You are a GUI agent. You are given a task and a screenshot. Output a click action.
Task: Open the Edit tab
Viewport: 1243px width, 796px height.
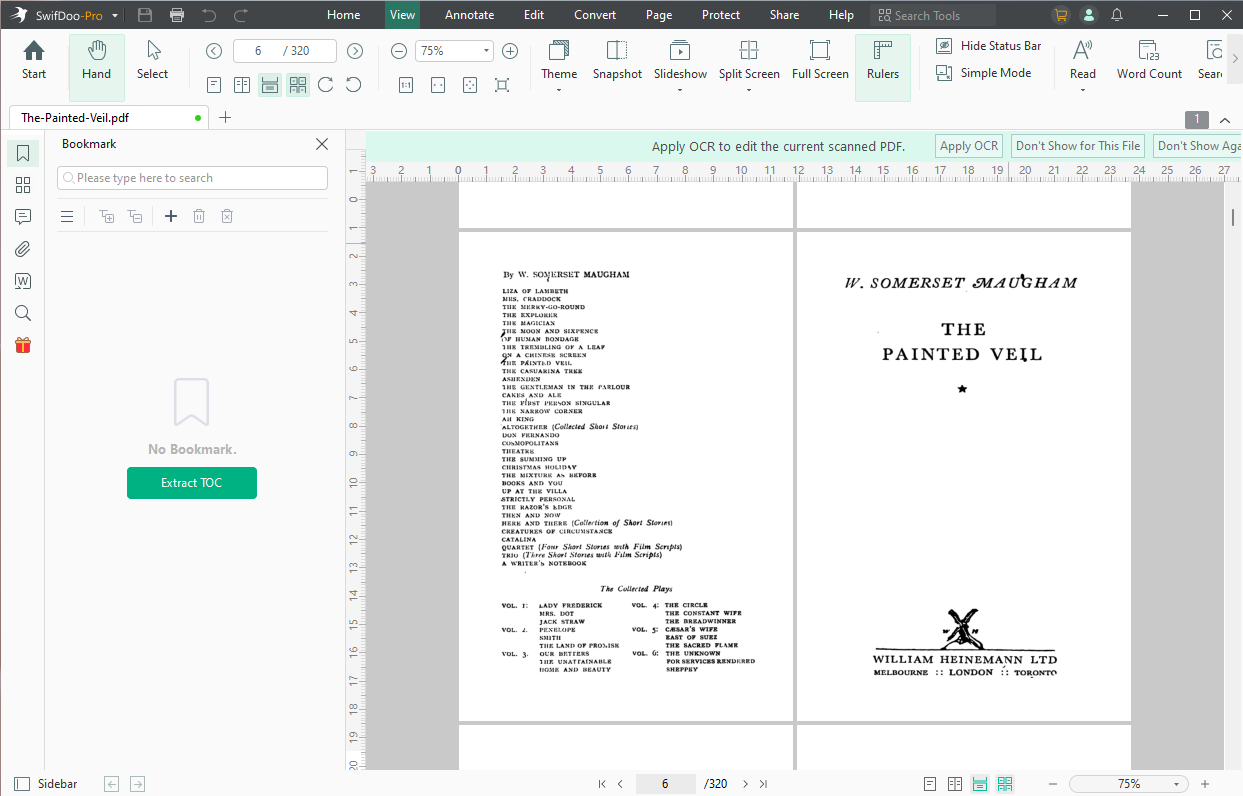pos(534,15)
